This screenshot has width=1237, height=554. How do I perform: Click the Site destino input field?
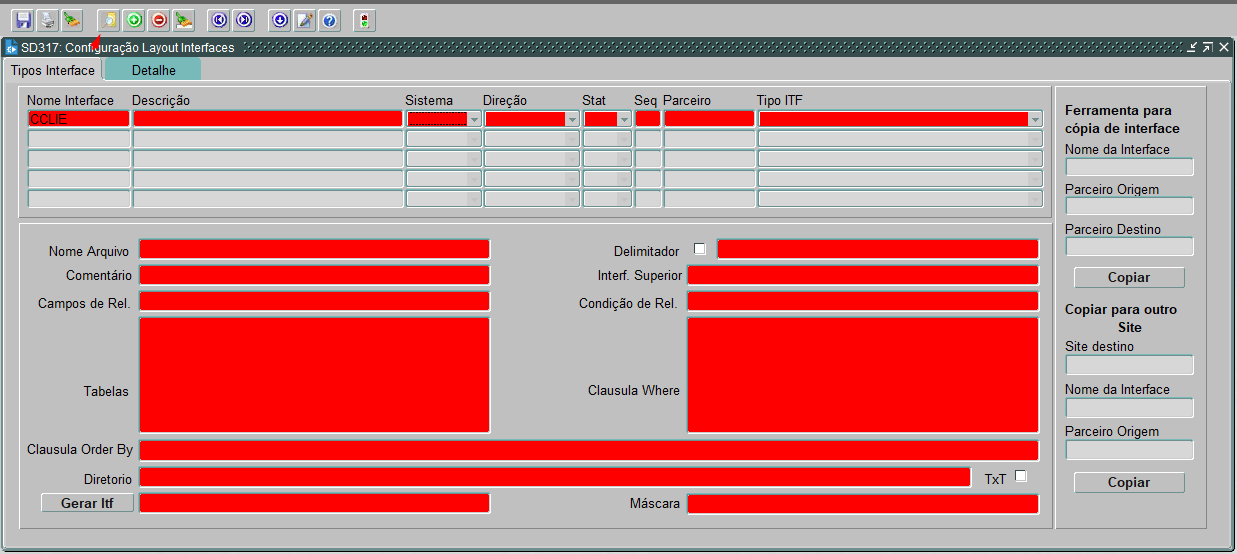click(x=1129, y=365)
